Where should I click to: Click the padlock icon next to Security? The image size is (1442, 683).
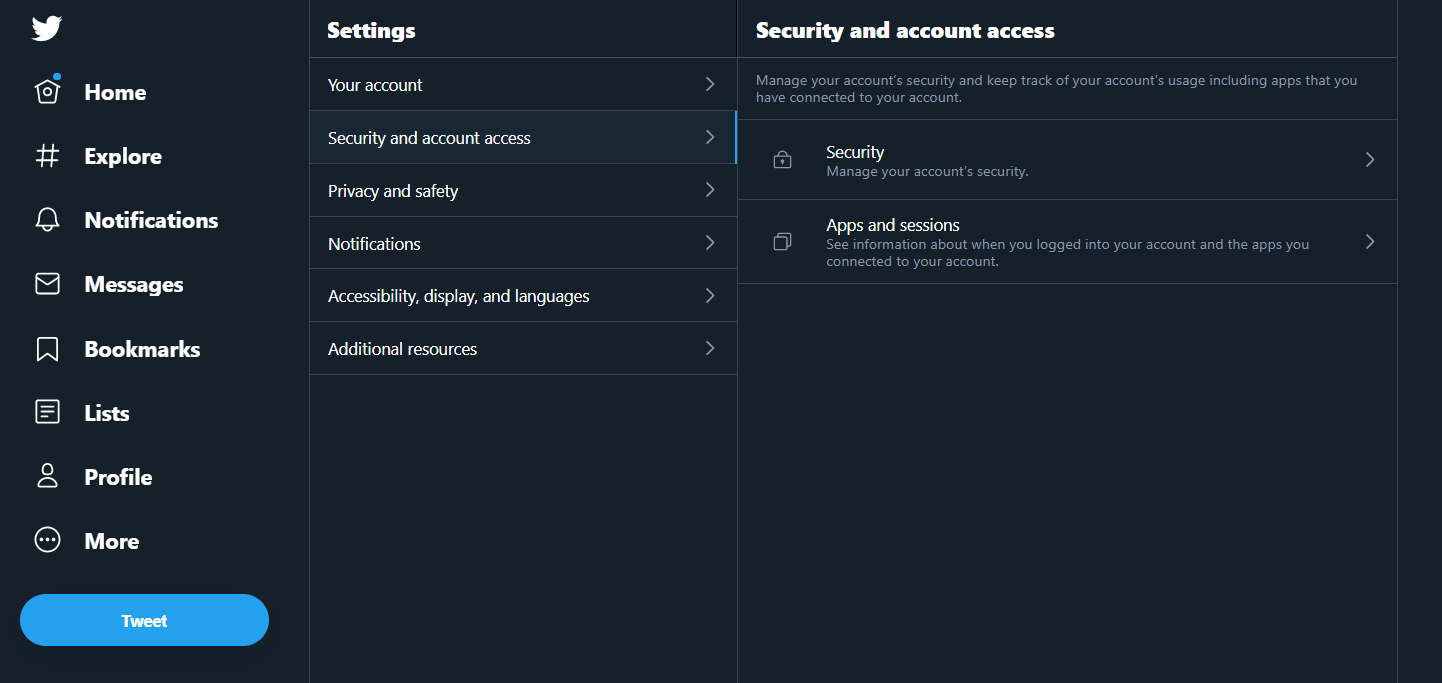[782, 159]
